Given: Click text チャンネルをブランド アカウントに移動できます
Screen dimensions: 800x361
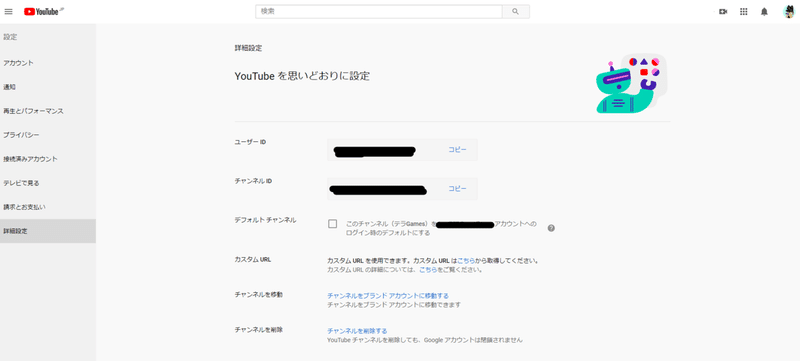Looking at the screenshot, I should [394, 305].
